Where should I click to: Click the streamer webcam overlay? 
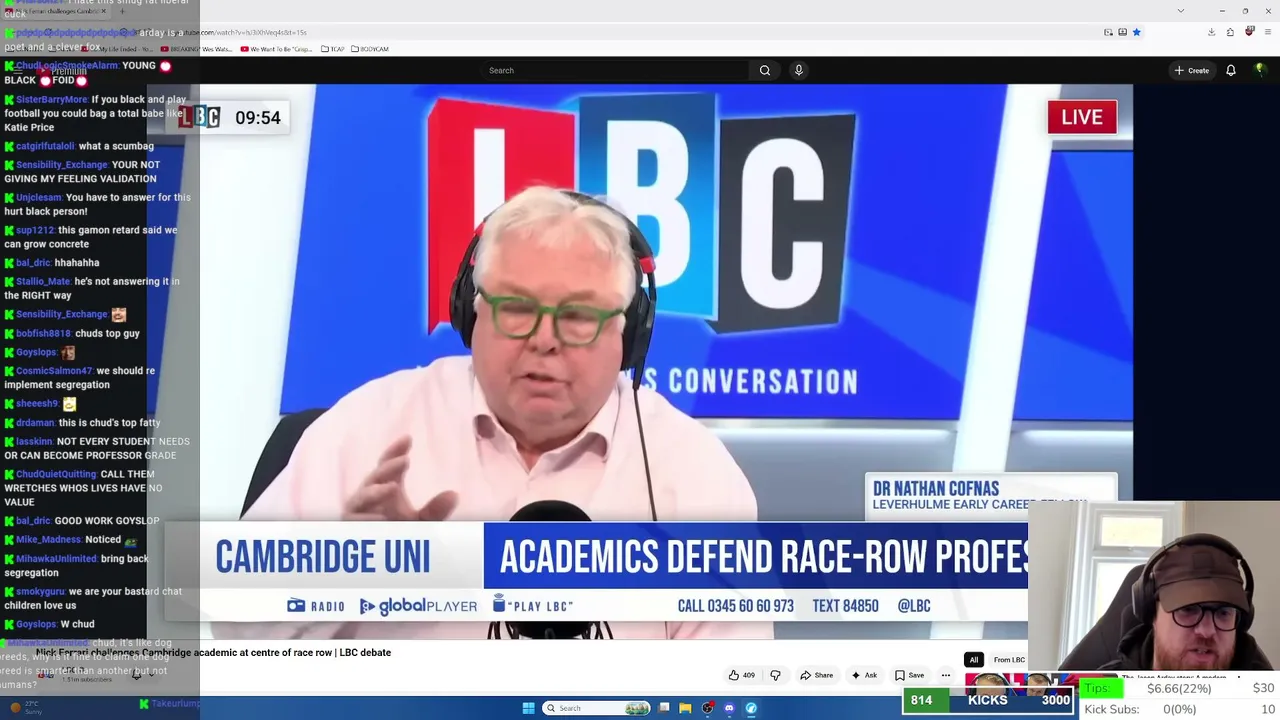[x=1154, y=588]
